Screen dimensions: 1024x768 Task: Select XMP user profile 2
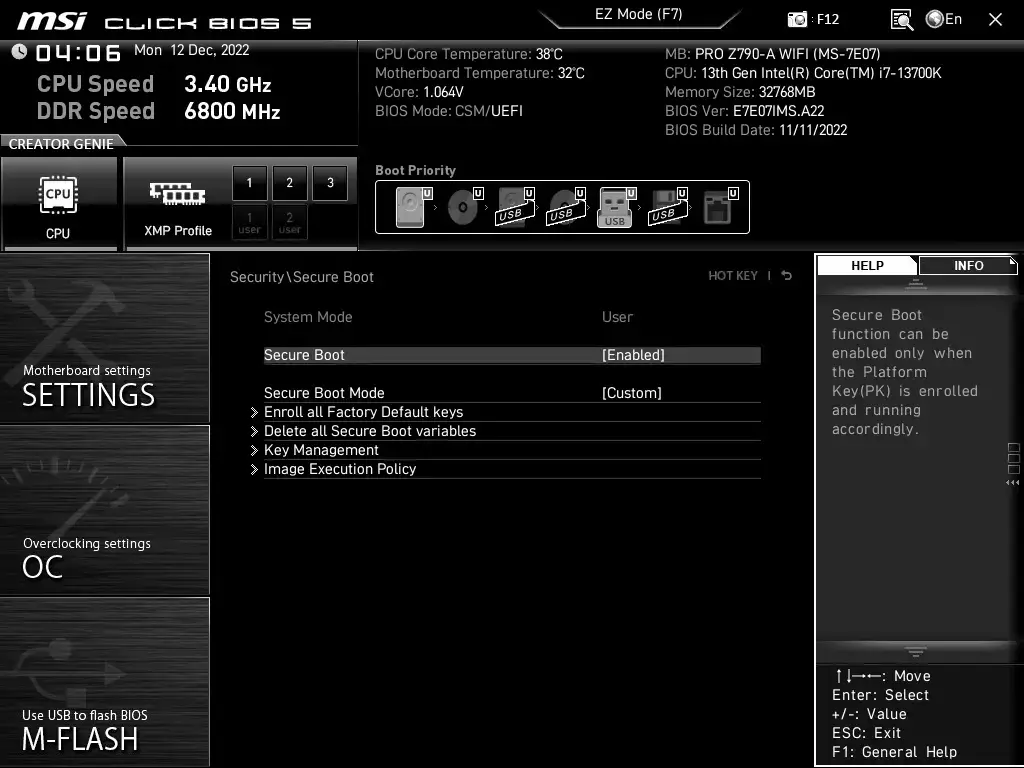(x=290, y=222)
